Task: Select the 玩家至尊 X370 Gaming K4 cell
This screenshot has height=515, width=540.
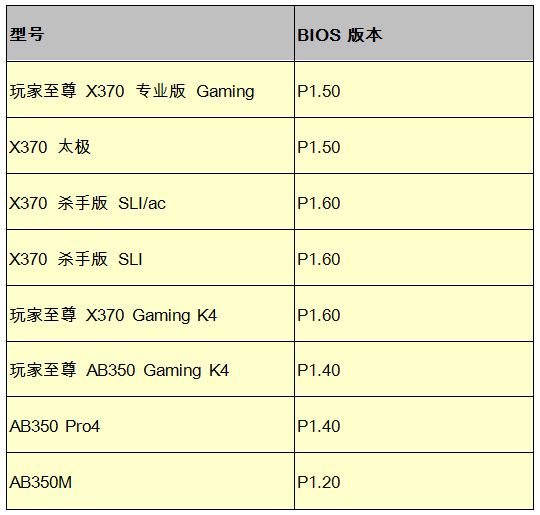Action: click(x=150, y=314)
